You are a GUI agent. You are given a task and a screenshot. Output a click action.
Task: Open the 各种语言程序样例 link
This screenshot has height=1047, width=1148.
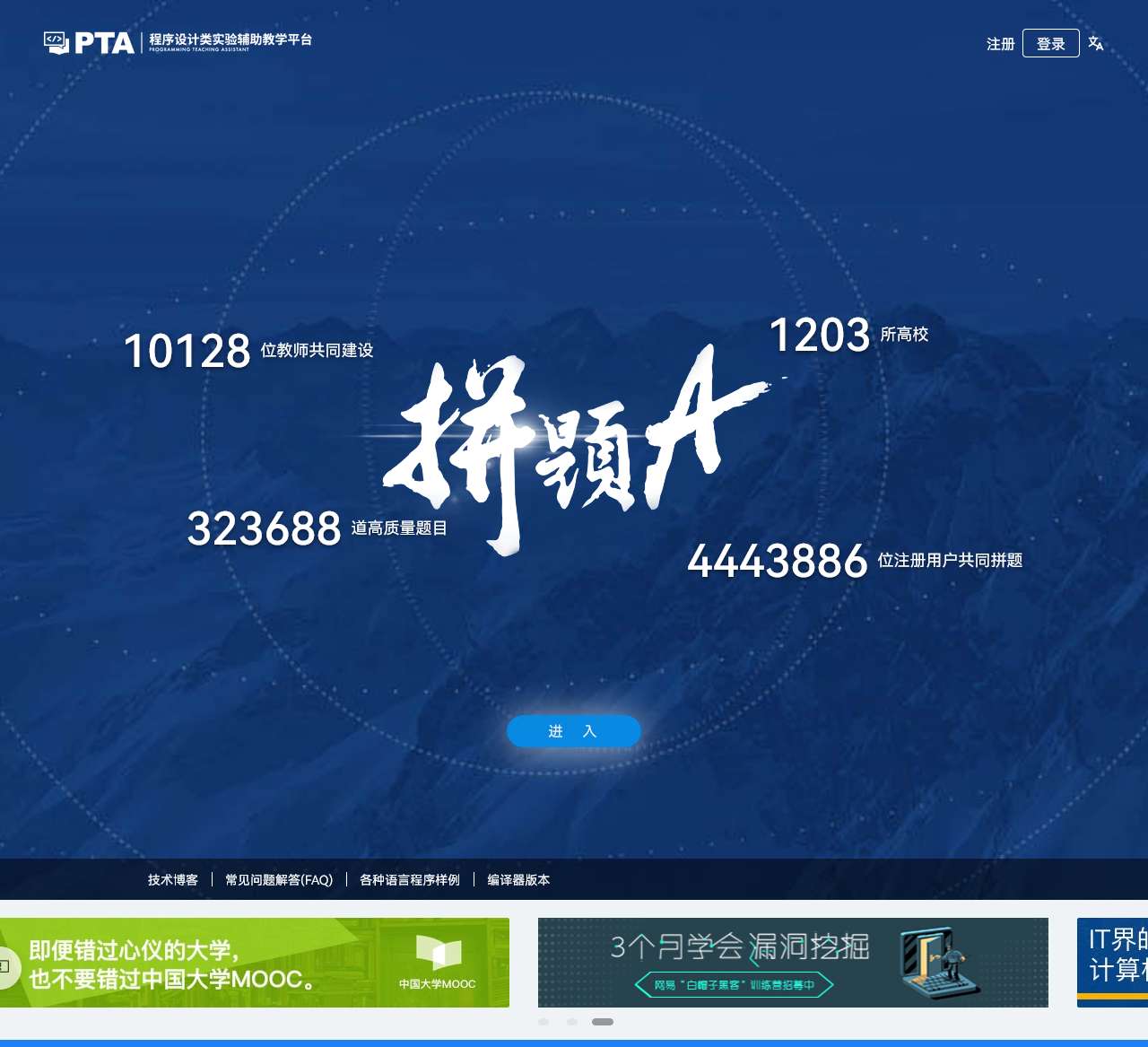tap(410, 880)
